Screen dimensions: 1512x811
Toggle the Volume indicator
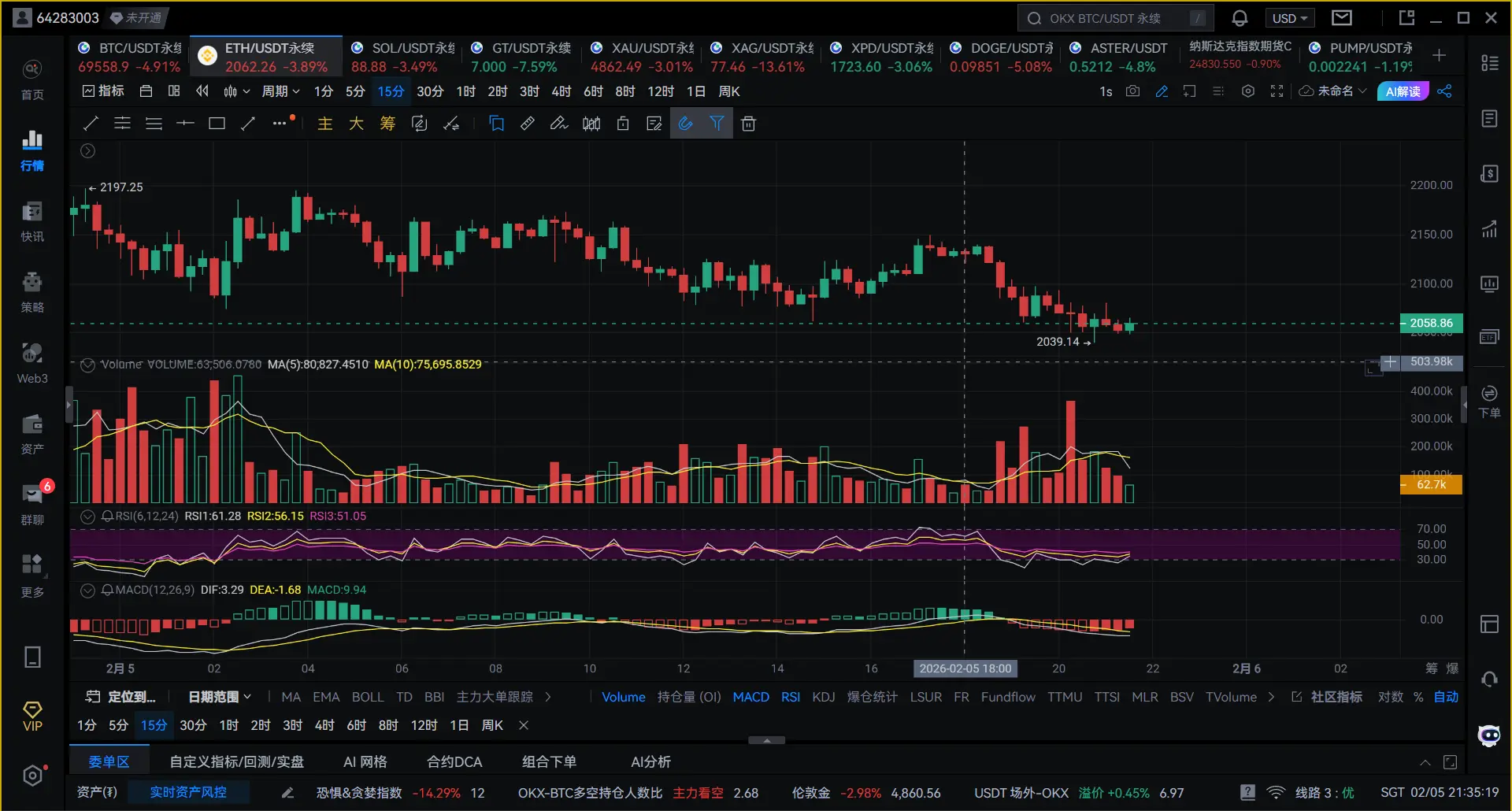pos(624,697)
